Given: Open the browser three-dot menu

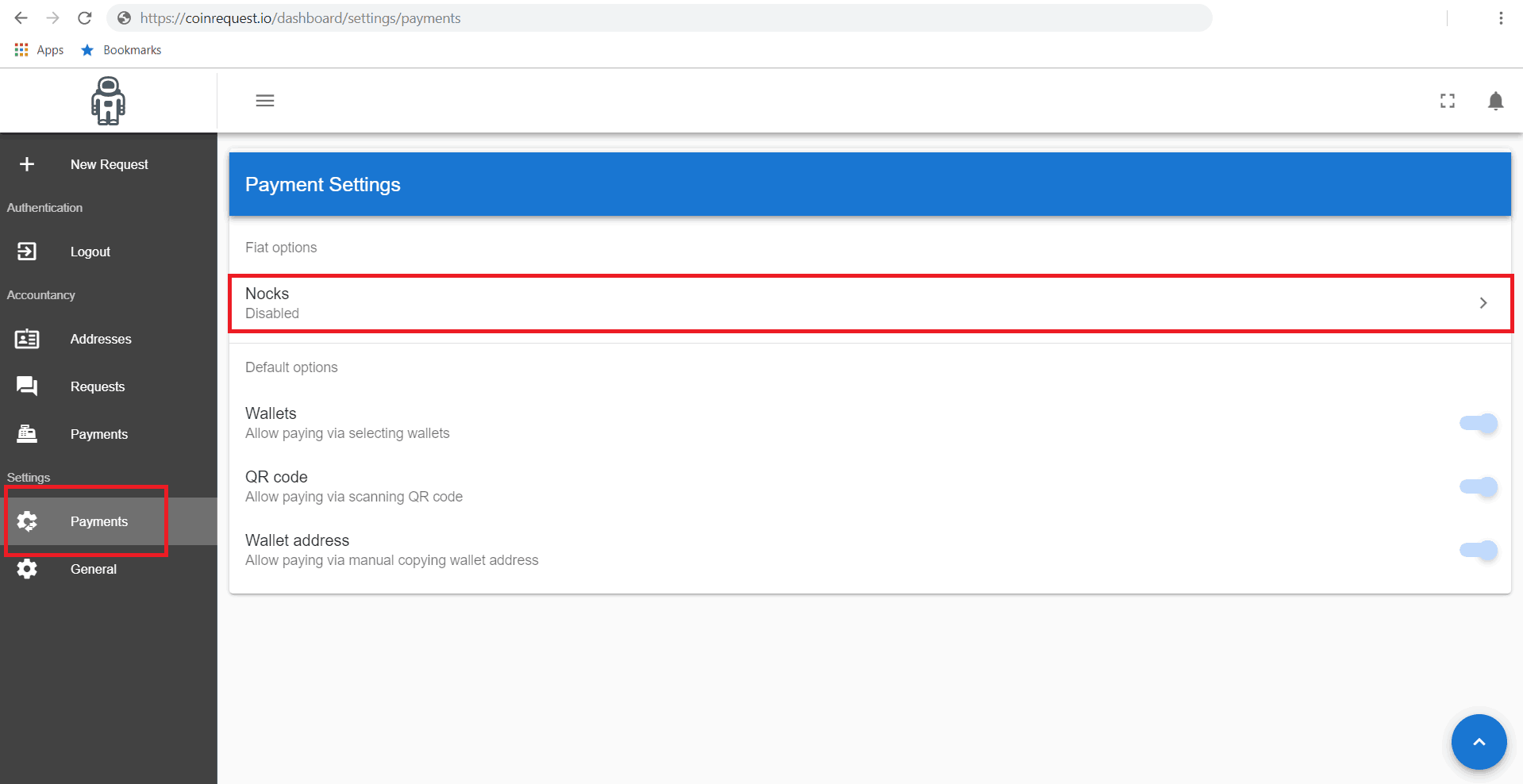Looking at the screenshot, I should click(1500, 18).
